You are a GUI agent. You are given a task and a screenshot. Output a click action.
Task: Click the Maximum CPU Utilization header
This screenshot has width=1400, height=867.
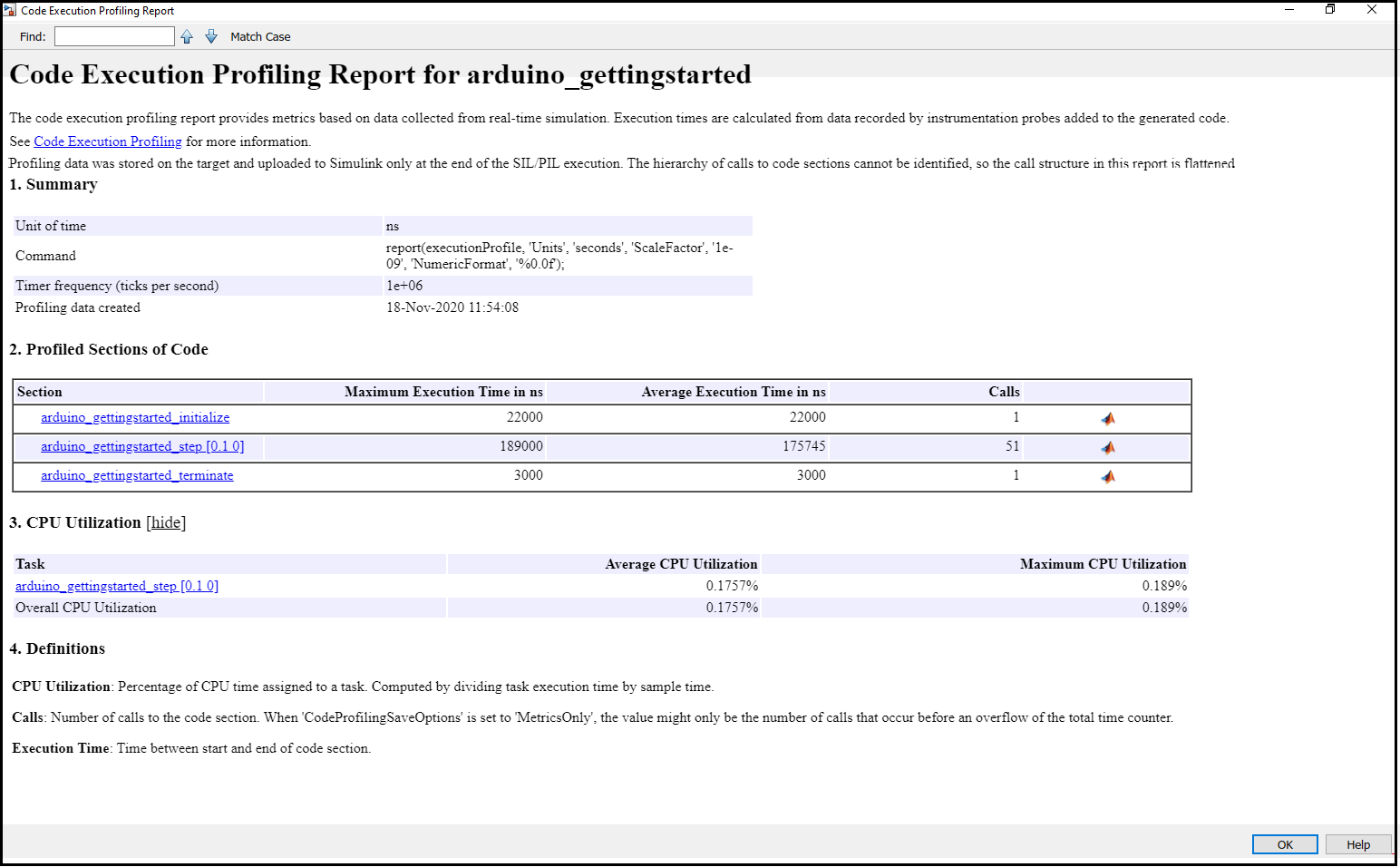1103,564
